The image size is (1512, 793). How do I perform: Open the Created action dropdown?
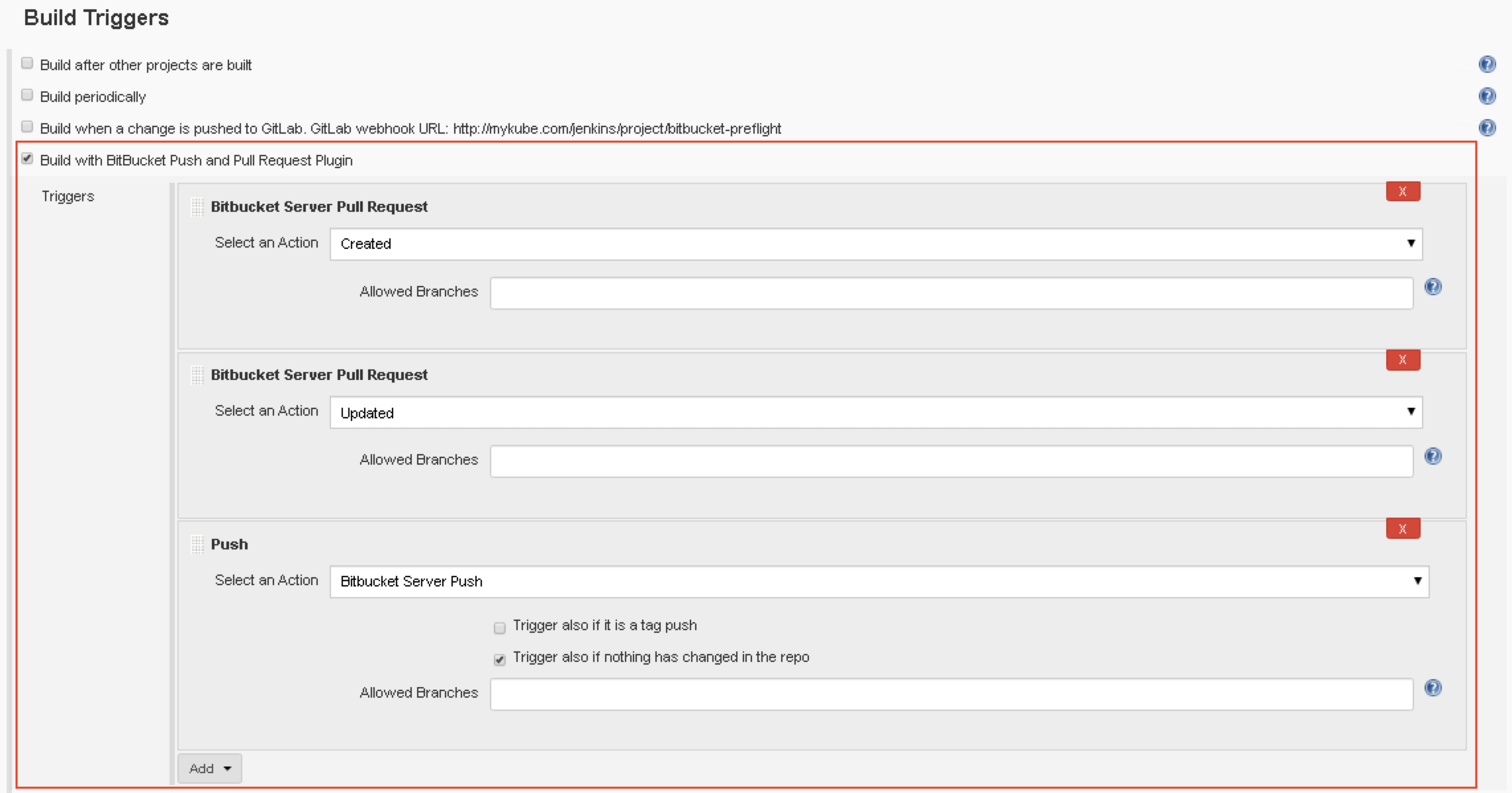[875, 244]
